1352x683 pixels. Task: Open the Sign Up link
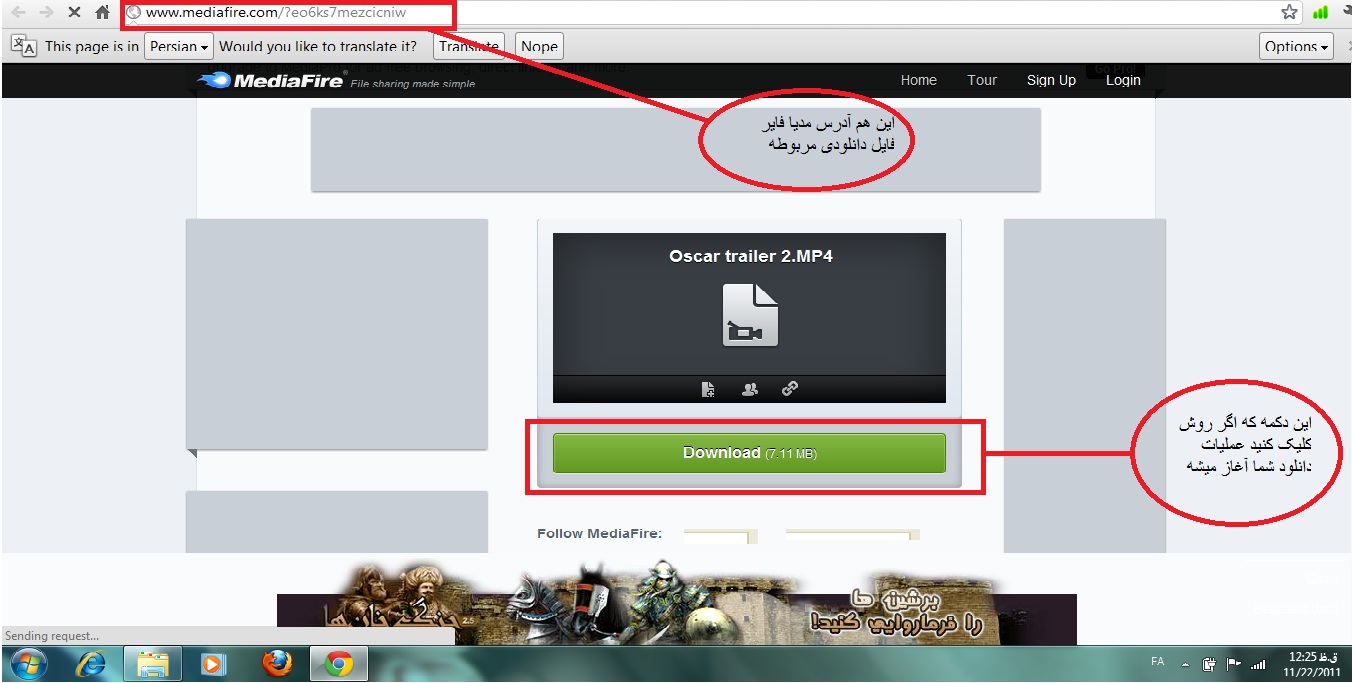(x=1051, y=80)
